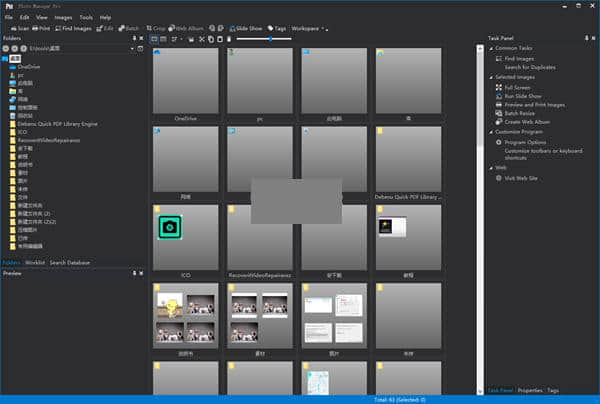Collapse the Selected Images section
600x404 pixels.
(x=491, y=78)
